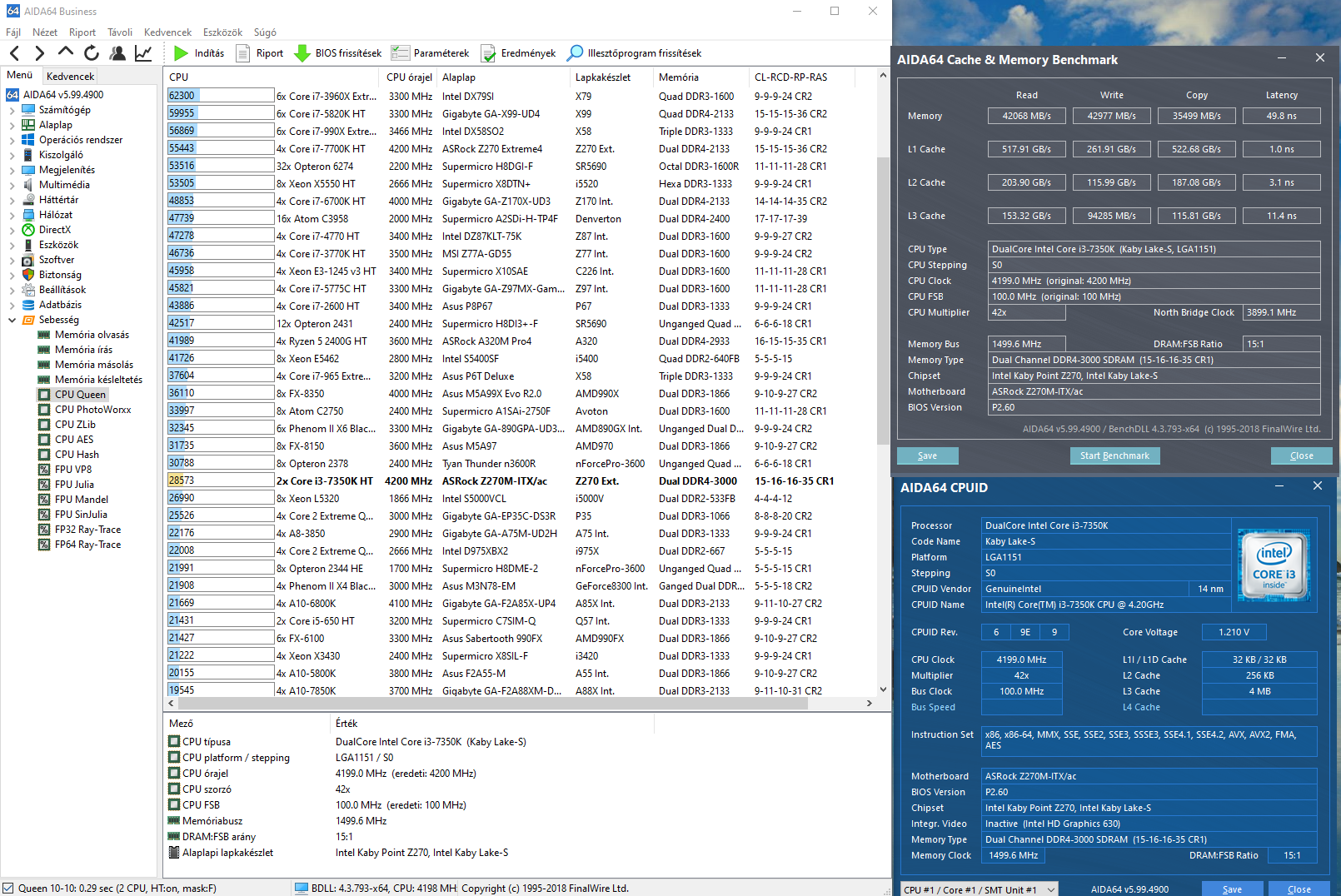This screenshot has width=1341, height=896.
Task: Click Close button in CPUID window
Action: (1299, 889)
